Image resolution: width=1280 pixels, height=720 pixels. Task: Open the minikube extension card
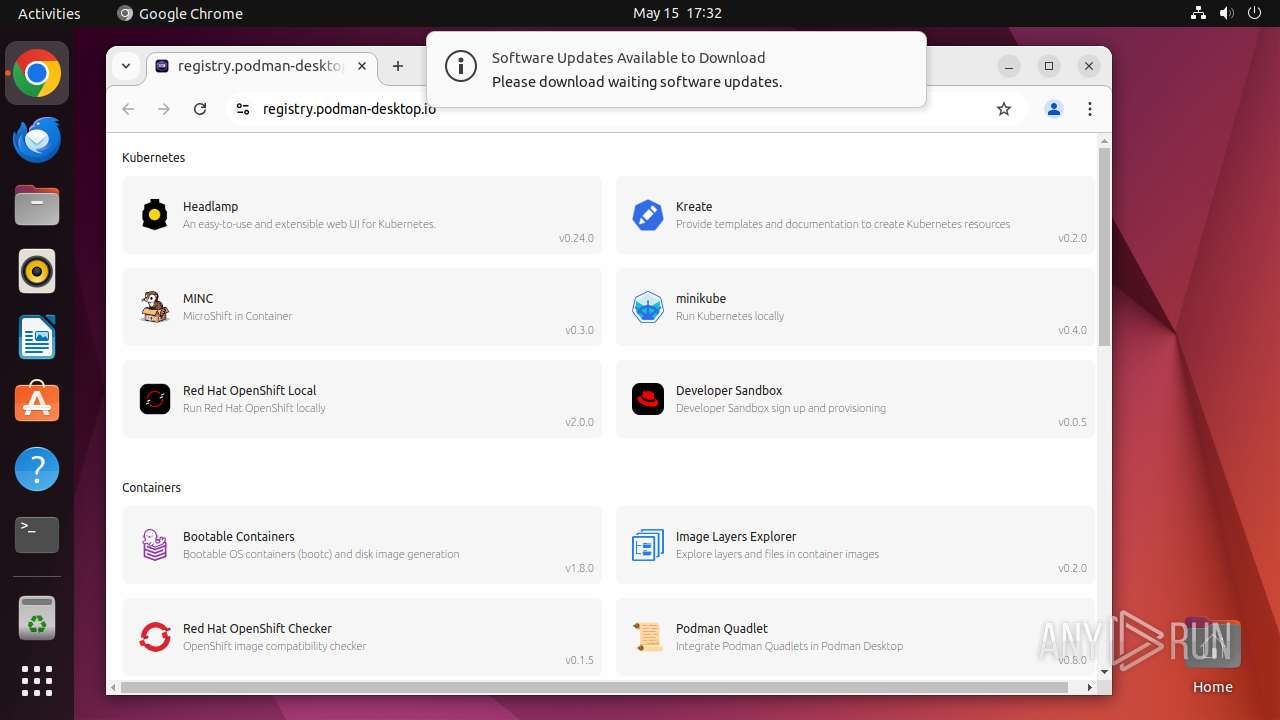pos(855,307)
